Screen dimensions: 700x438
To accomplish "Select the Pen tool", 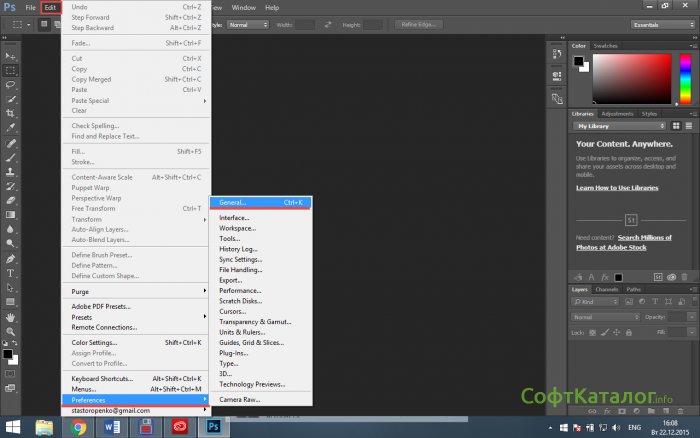I will coord(11,258).
